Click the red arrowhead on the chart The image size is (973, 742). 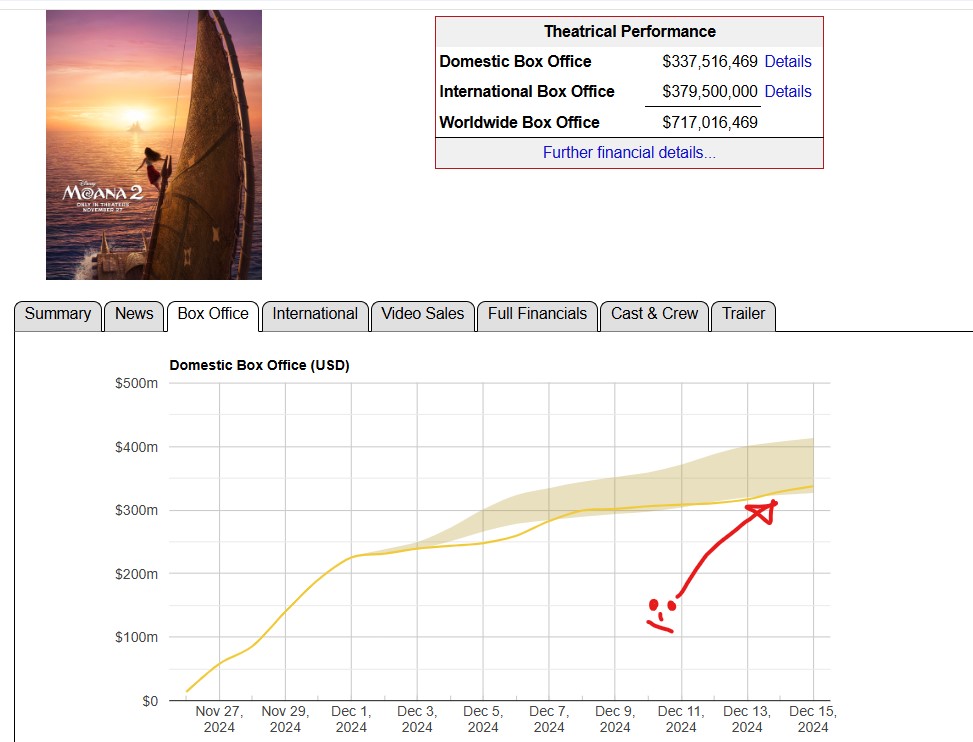pos(764,511)
